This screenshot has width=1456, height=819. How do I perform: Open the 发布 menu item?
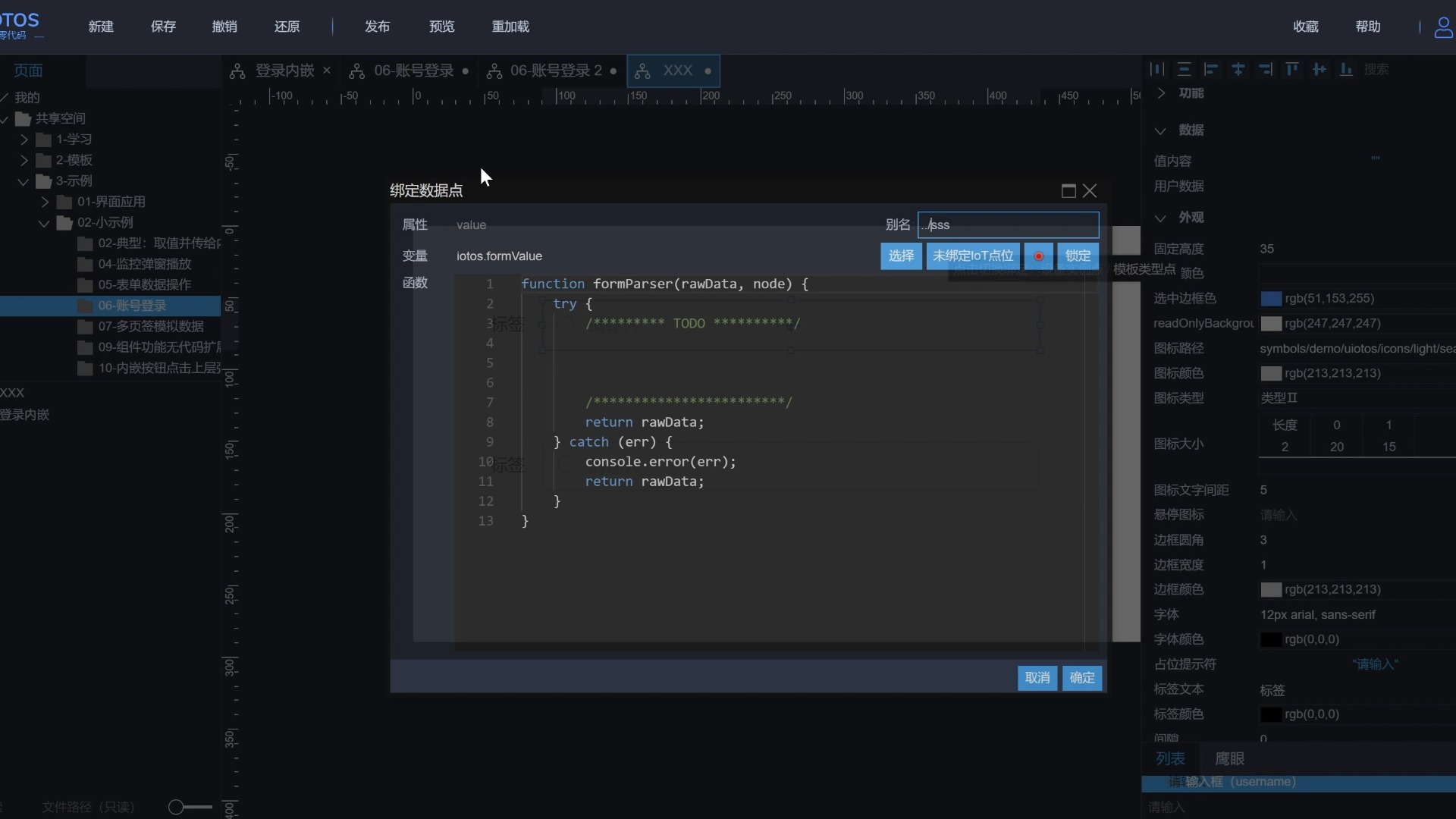click(377, 27)
